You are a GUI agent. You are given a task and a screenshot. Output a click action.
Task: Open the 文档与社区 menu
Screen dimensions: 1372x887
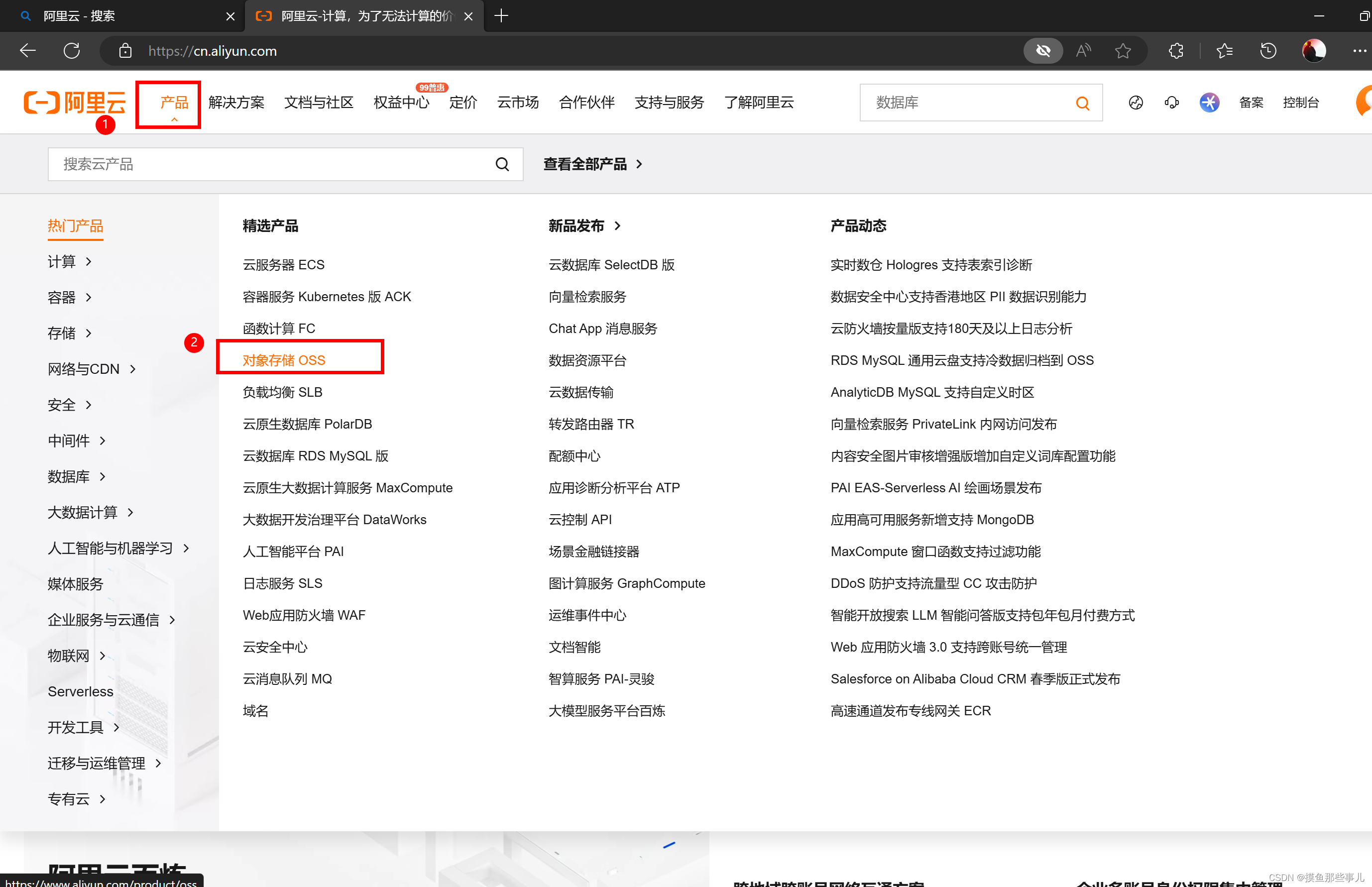point(319,103)
